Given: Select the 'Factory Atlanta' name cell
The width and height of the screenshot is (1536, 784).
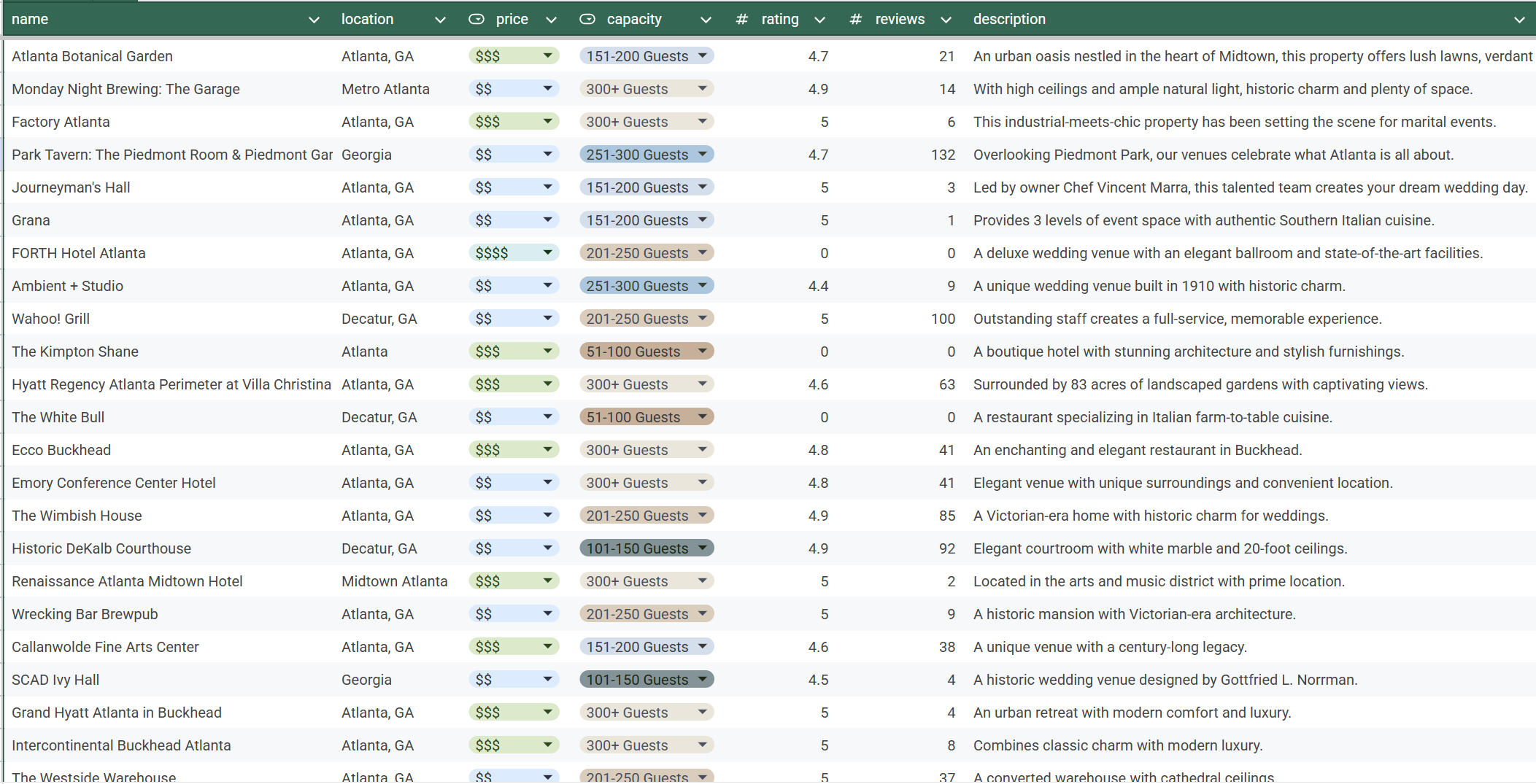Looking at the screenshot, I should (x=169, y=122).
